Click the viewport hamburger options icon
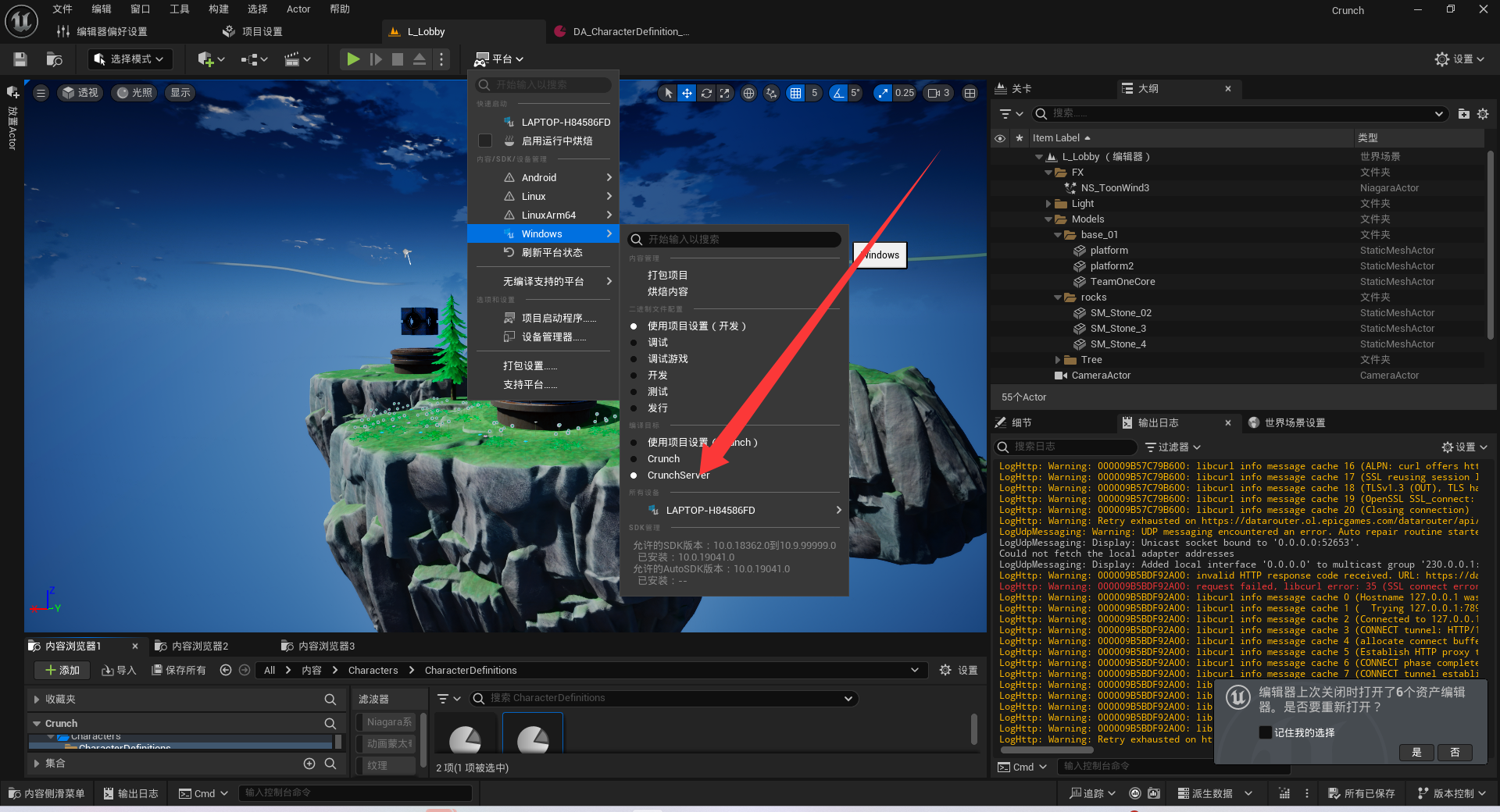The image size is (1500, 812). [x=41, y=93]
